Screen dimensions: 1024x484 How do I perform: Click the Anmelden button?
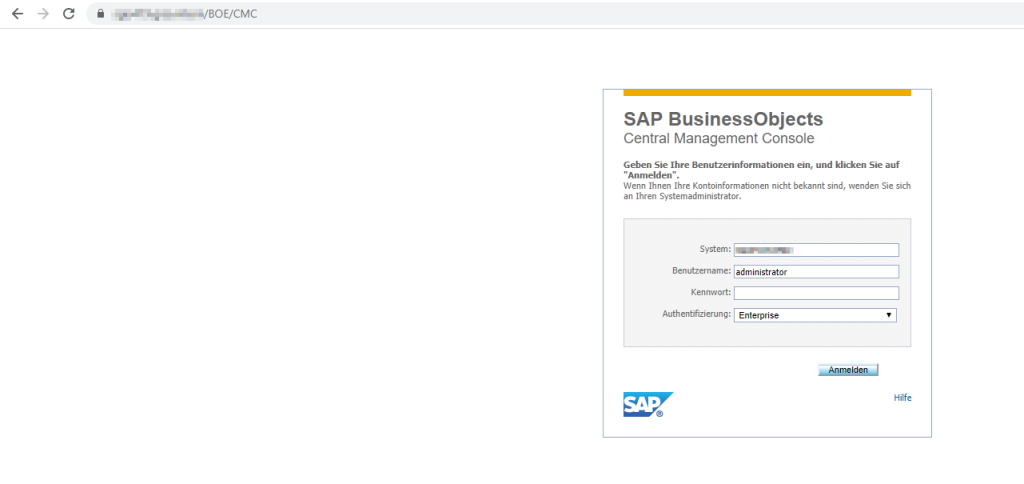(848, 370)
